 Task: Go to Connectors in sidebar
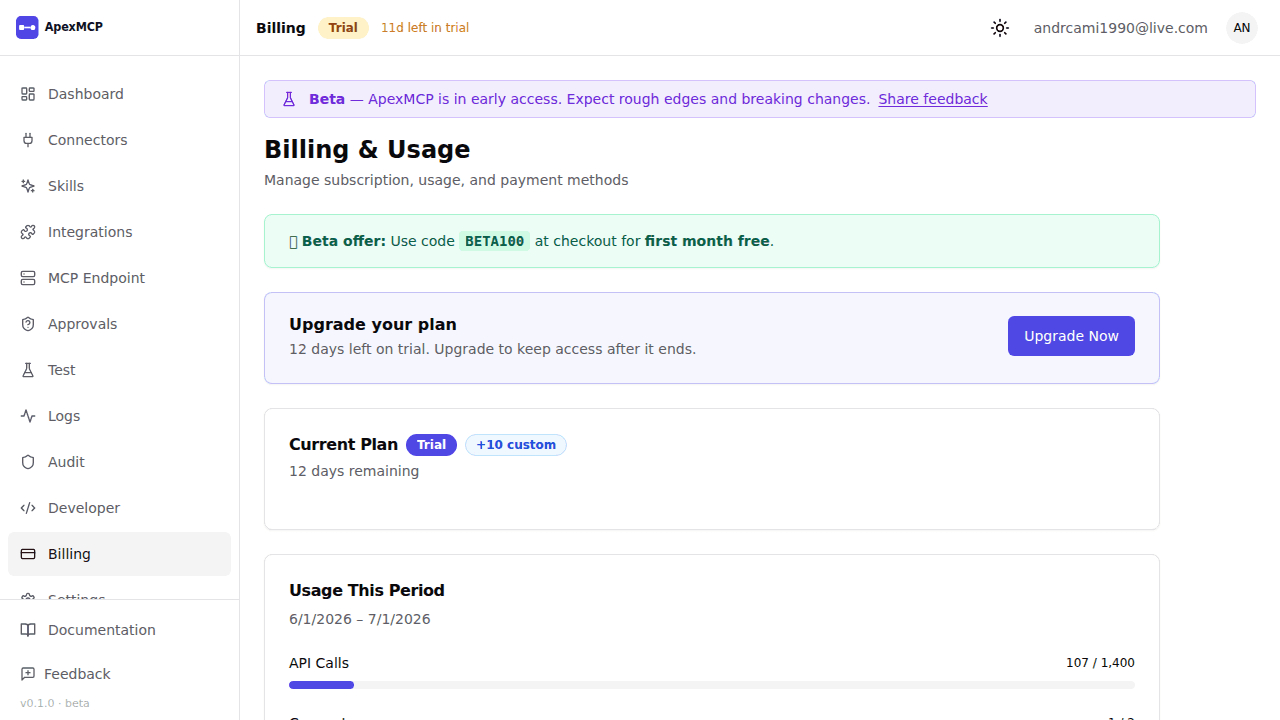(119, 140)
